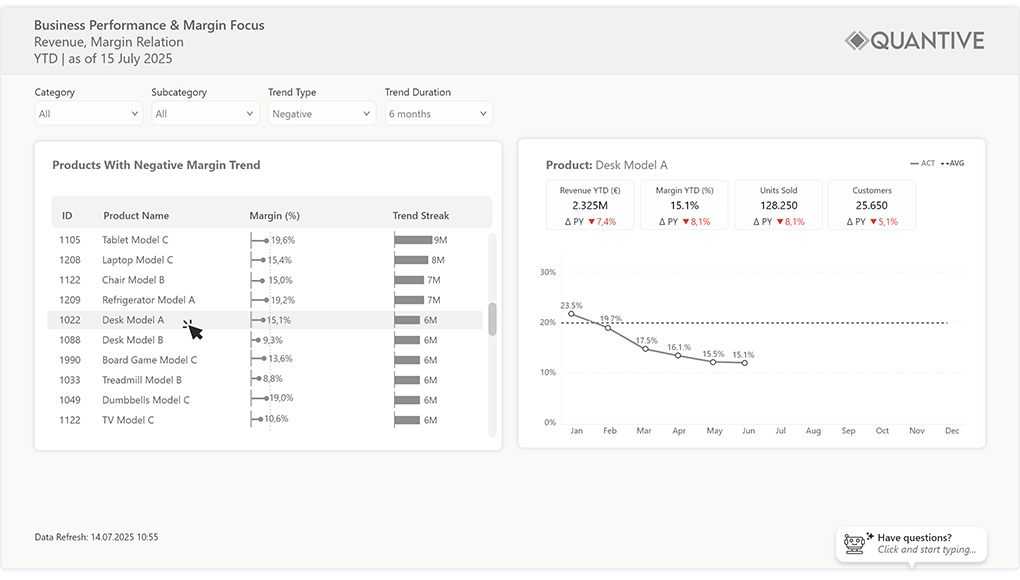Viewport: 1020px width, 580px height.
Task: Click the June 15.1% data point on the chart
Action: [x=743, y=364]
